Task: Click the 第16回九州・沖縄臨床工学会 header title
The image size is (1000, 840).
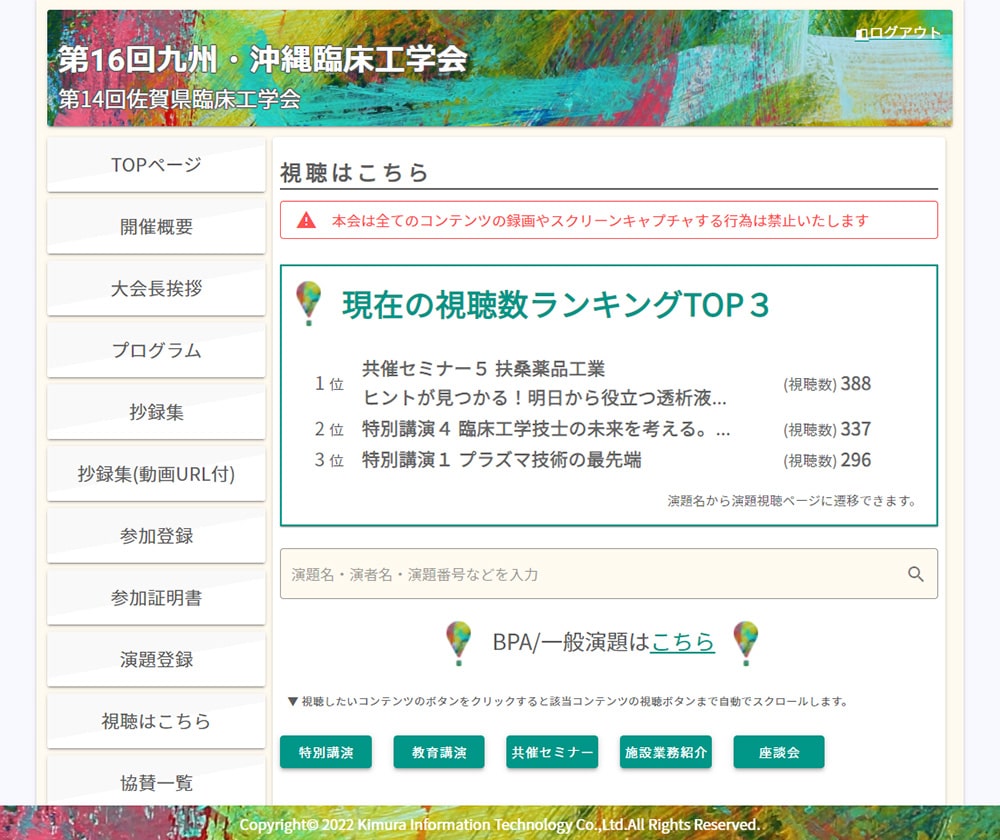Action: (x=263, y=59)
